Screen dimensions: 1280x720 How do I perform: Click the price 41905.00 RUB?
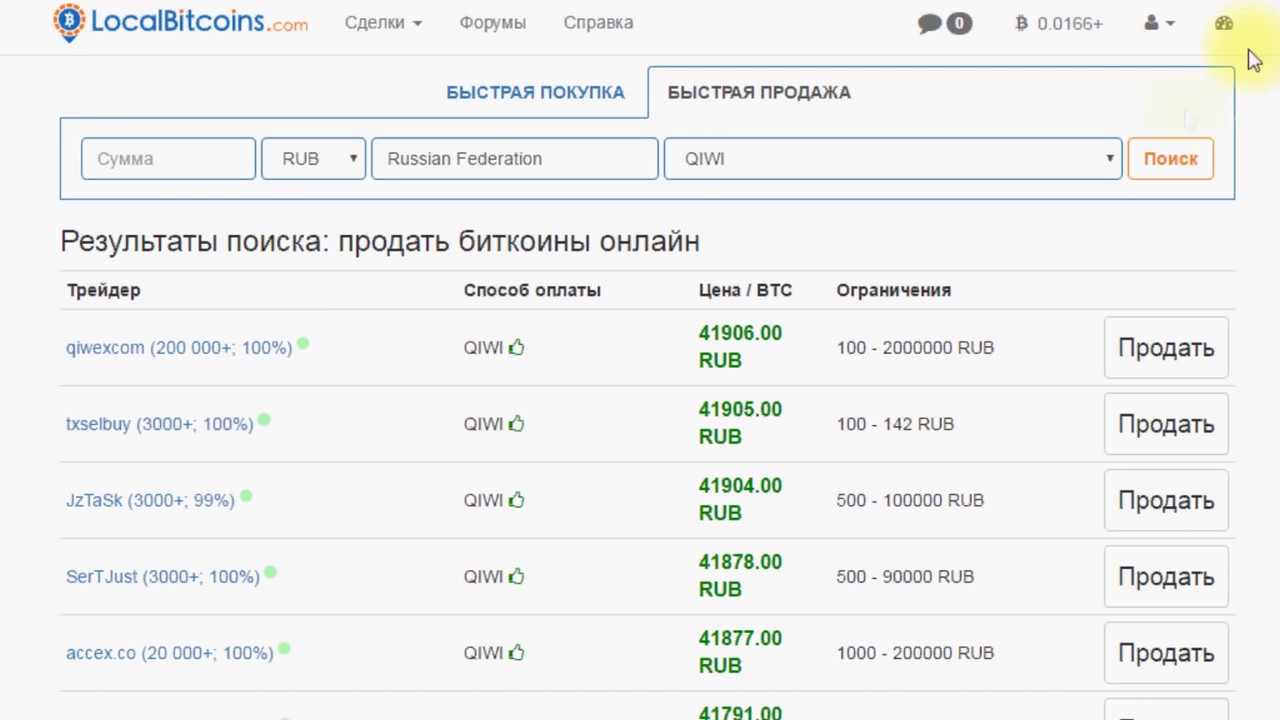(x=740, y=423)
